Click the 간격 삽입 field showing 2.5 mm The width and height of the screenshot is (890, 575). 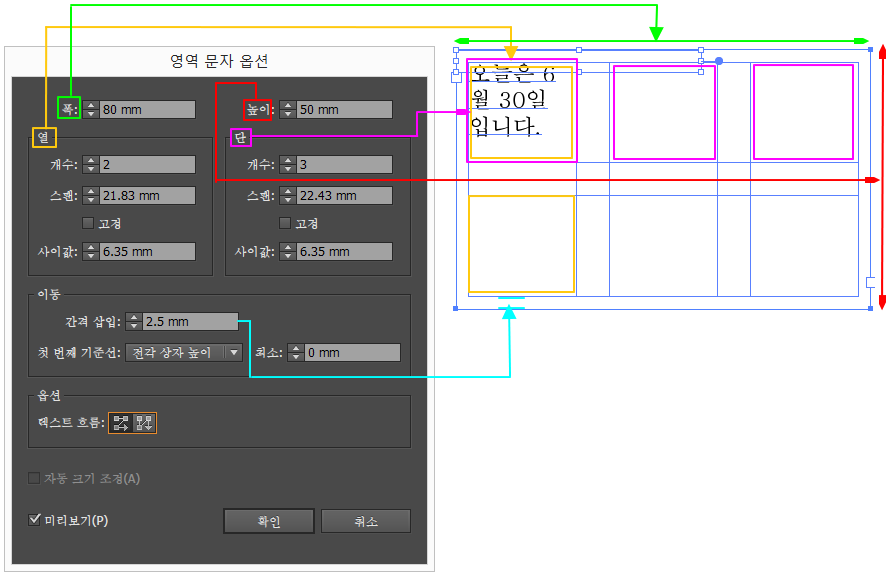tap(189, 322)
